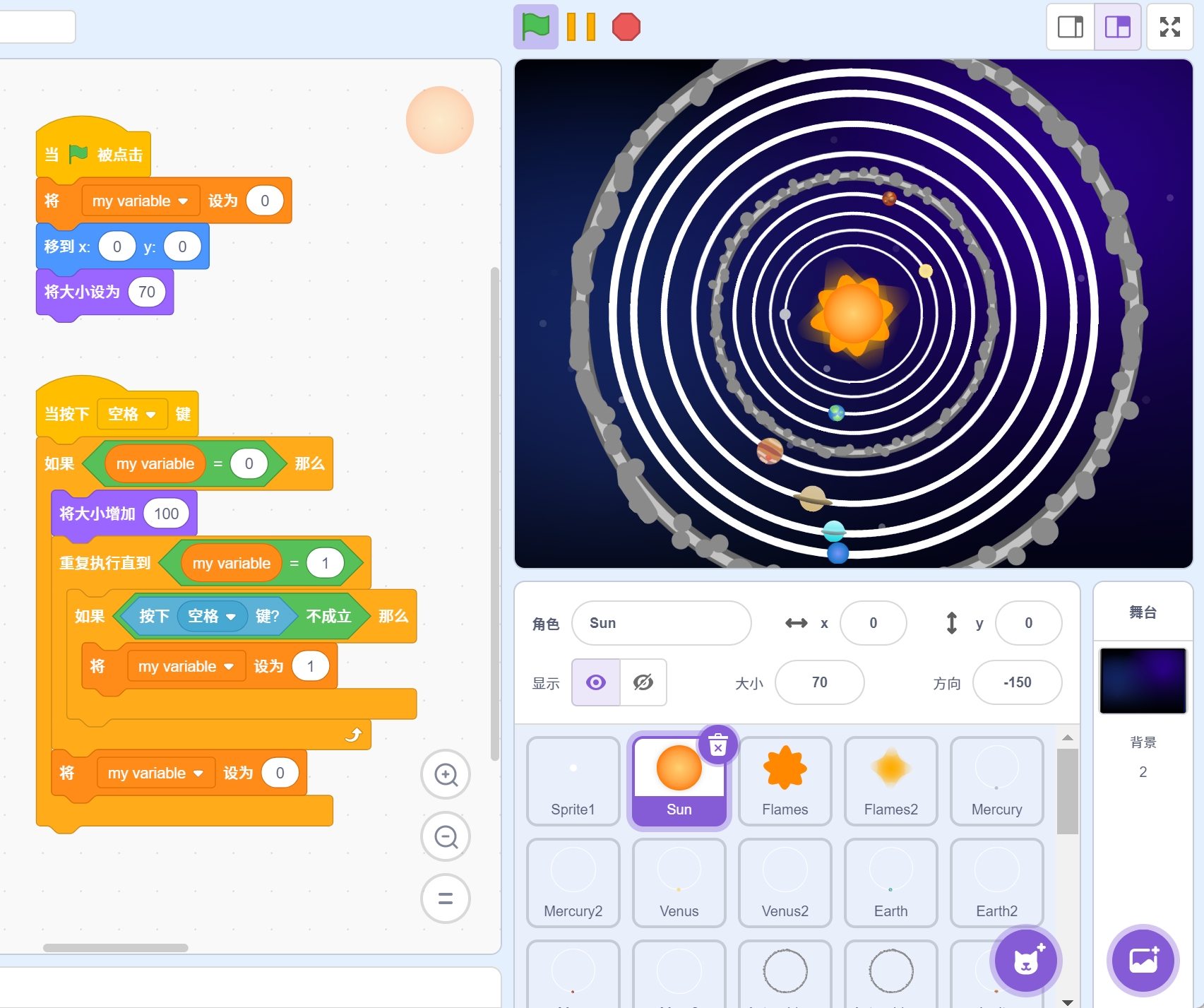Click the stage backdrop thumbnail

[x=1143, y=681]
